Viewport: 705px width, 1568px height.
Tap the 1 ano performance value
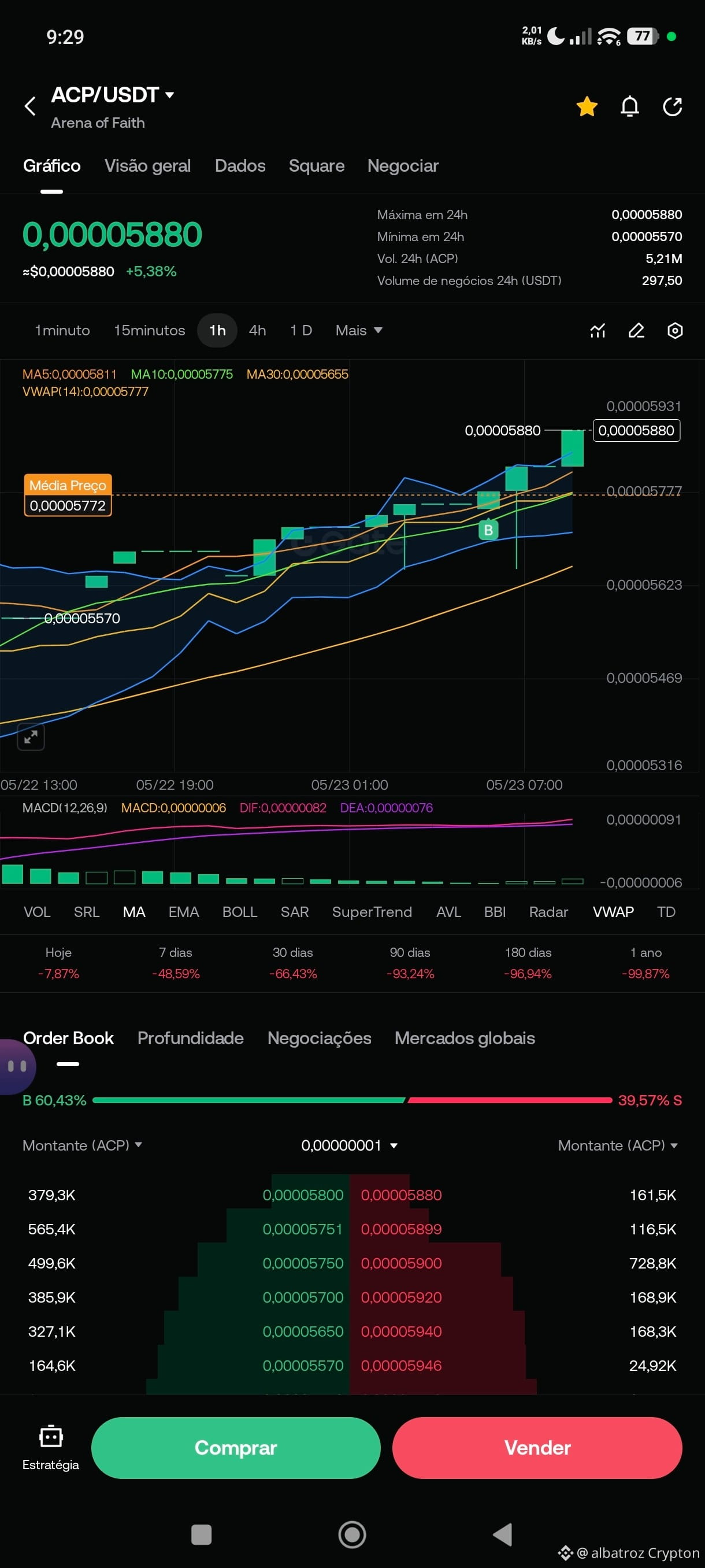tap(645, 974)
